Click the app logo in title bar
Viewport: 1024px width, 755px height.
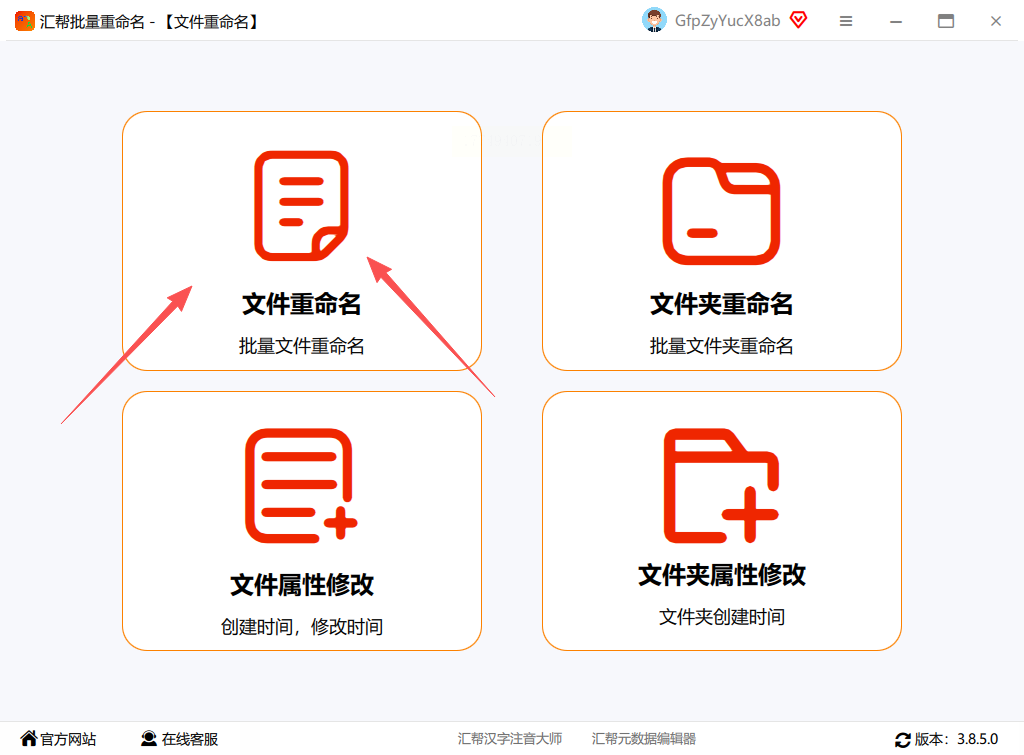click(x=24, y=21)
